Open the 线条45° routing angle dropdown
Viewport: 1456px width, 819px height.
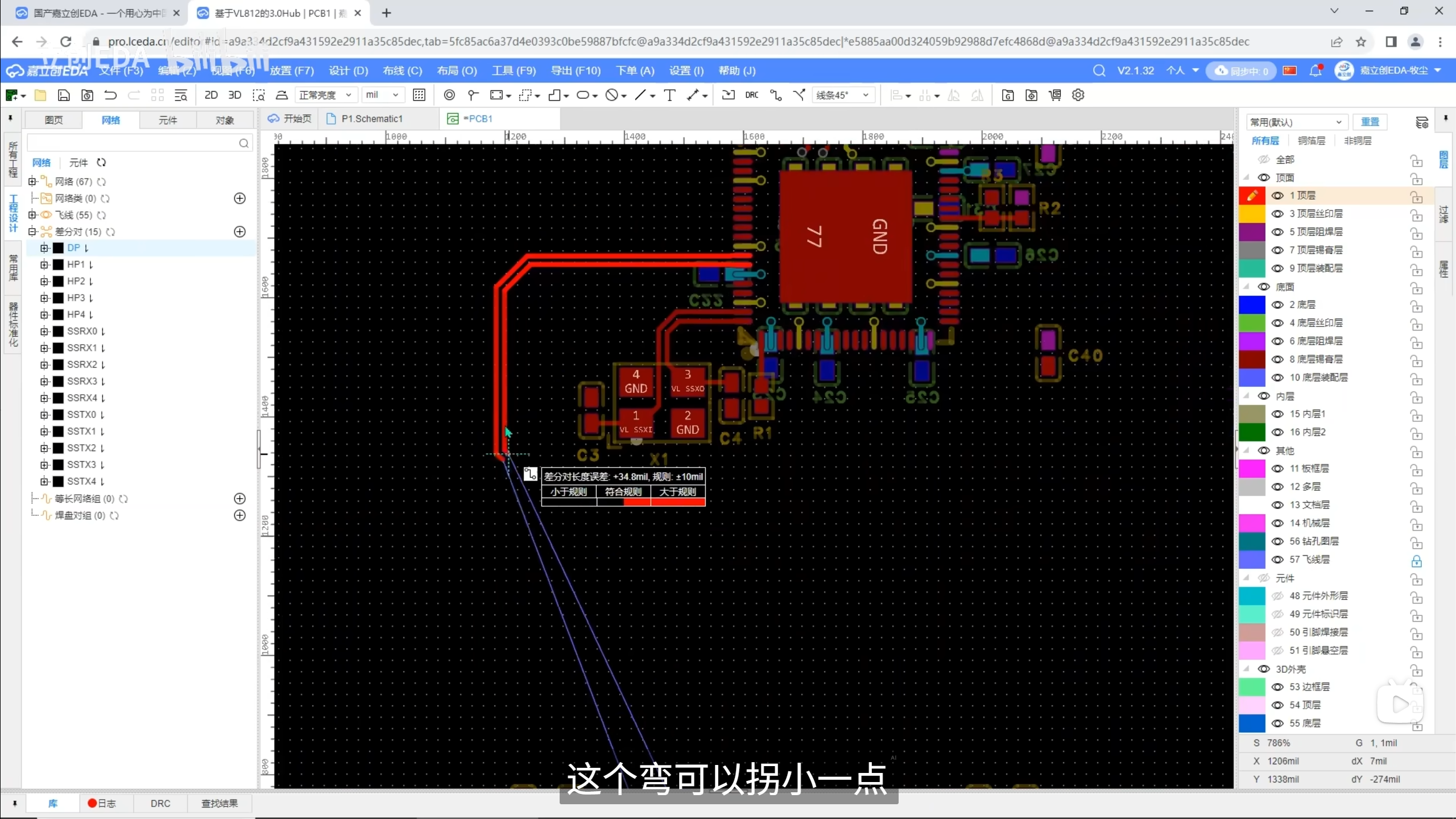842,95
